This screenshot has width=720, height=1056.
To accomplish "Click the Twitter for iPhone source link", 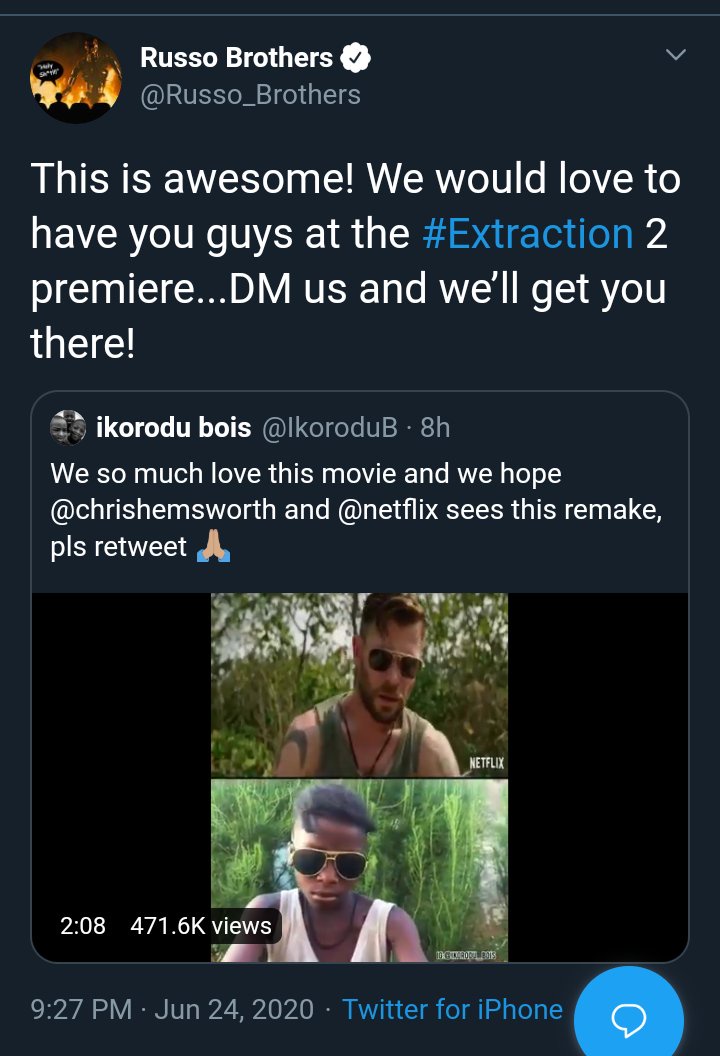I will 452,1010.
